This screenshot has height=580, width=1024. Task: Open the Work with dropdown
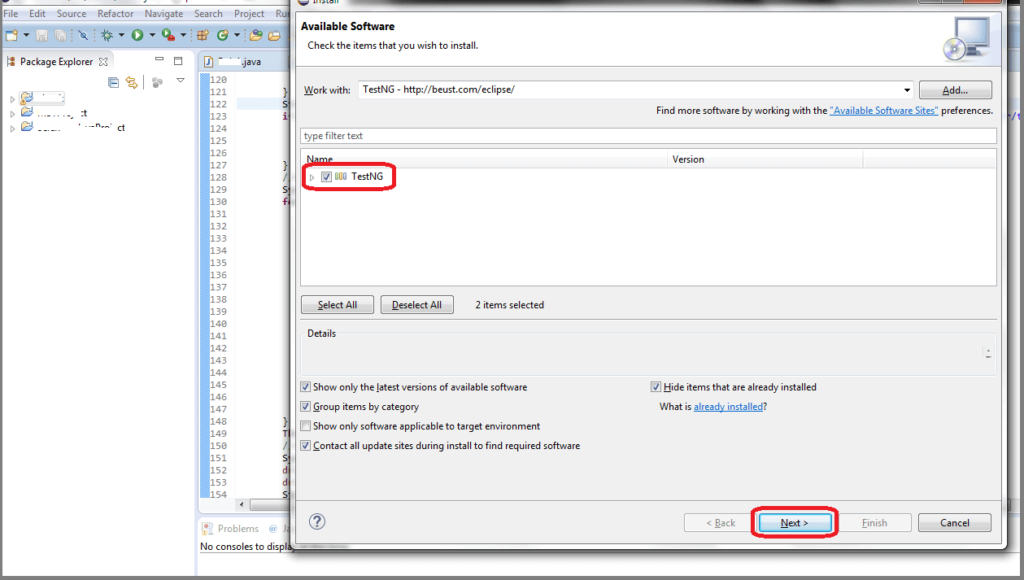click(906, 89)
